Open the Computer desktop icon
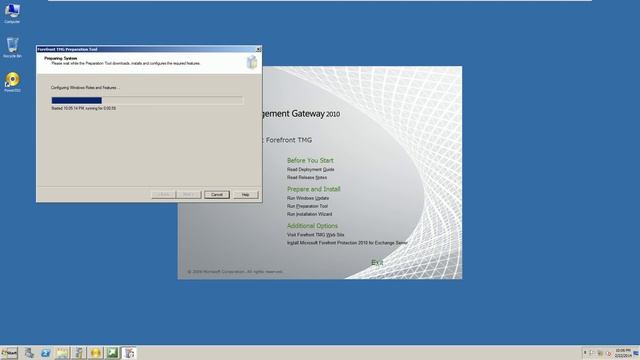This screenshot has width=640, height=360. coord(12,13)
